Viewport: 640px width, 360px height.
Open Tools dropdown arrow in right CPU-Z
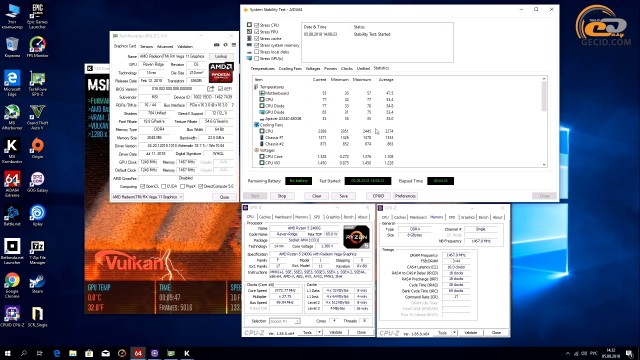(x=454, y=333)
